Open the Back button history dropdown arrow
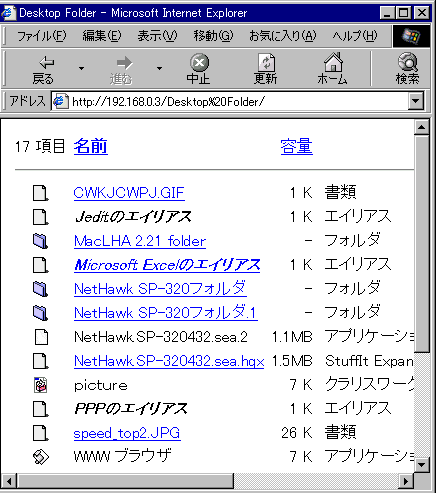The image size is (436, 493). tap(81, 69)
